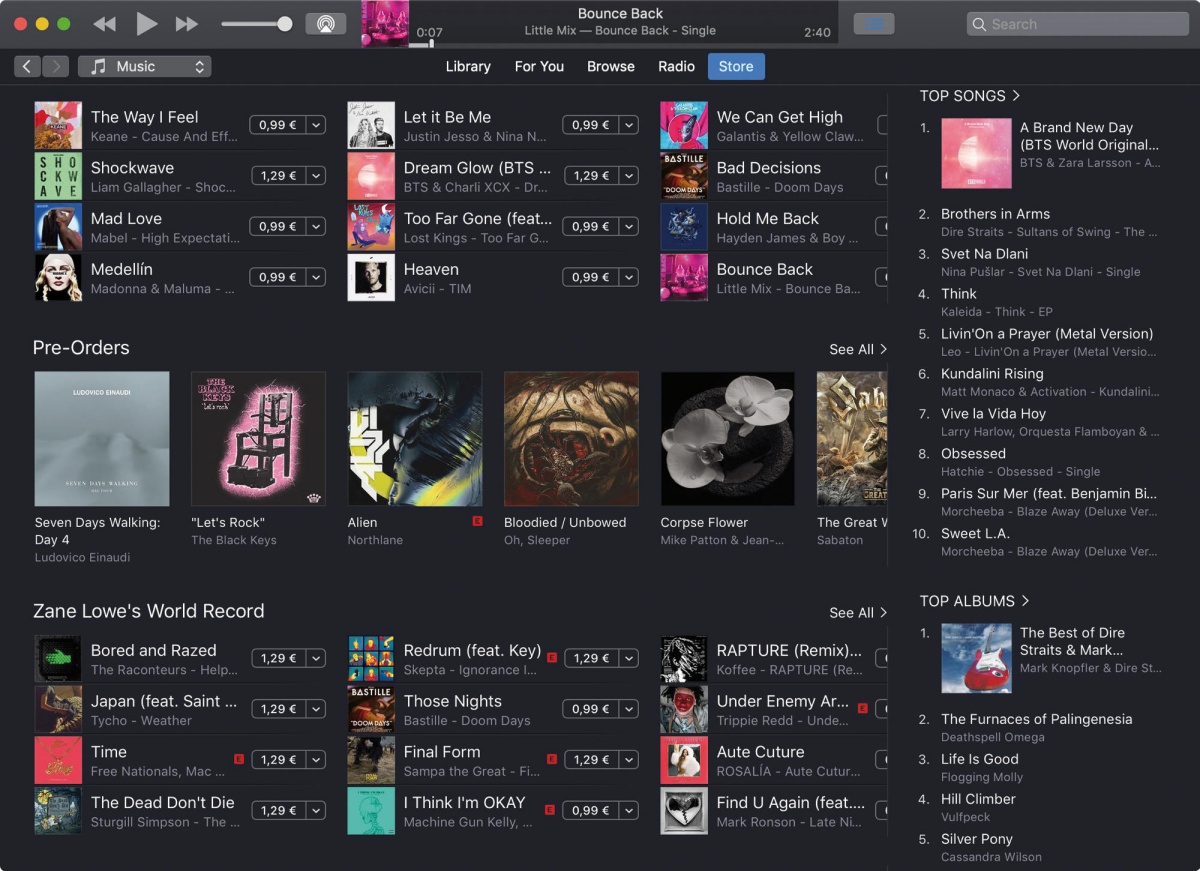This screenshot has width=1200, height=871.
Task: Open The Furnaces of Palingenesia in Top Albums
Action: [x=1037, y=719]
